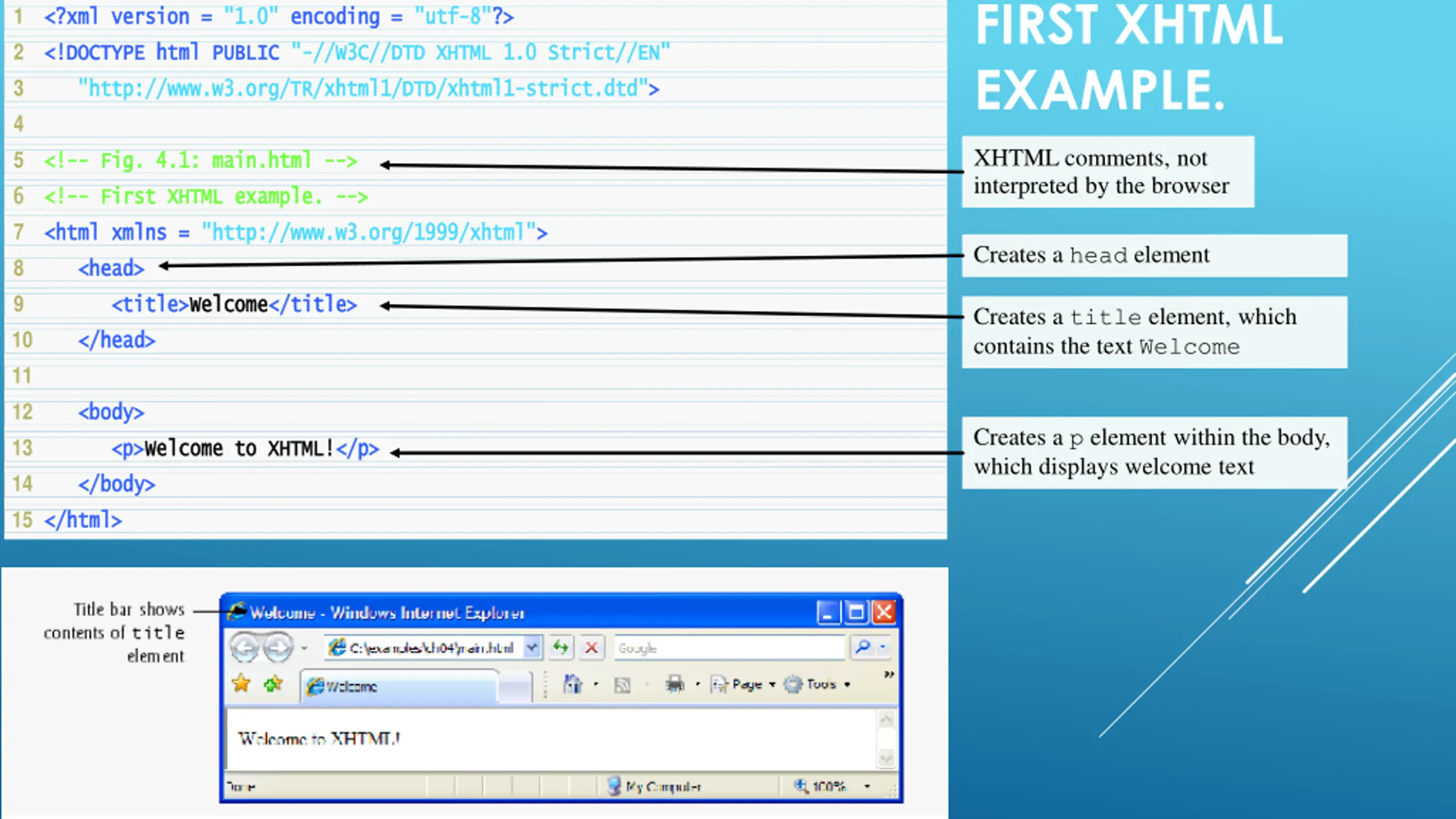This screenshot has width=1456, height=819.
Task: Click the closing '</html>' tag line
Action: click(x=83, y=520)
